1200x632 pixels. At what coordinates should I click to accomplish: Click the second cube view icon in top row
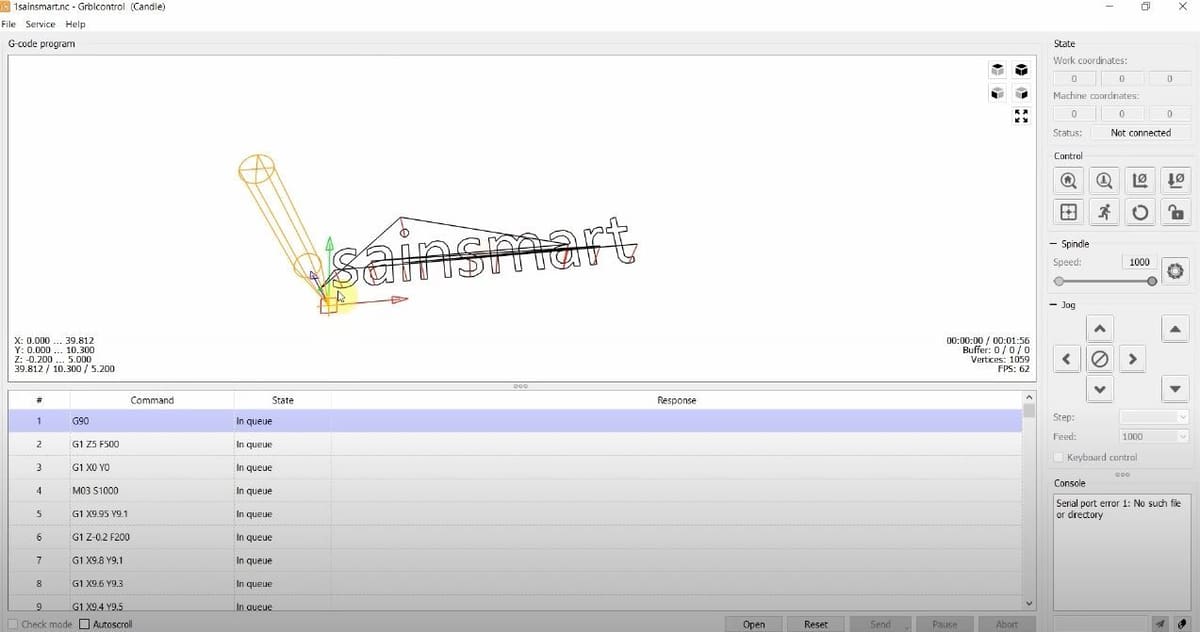(1021, 70)
